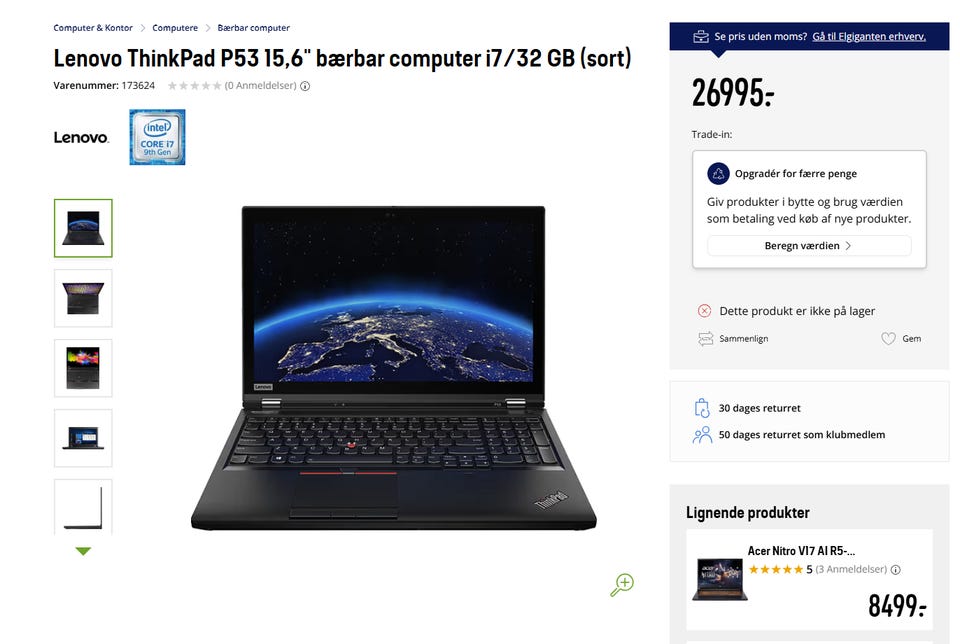This screenshot has height=644, width=960.
Task: Click info icon beside Acer Nitro reviews
Action: [896, 570]
